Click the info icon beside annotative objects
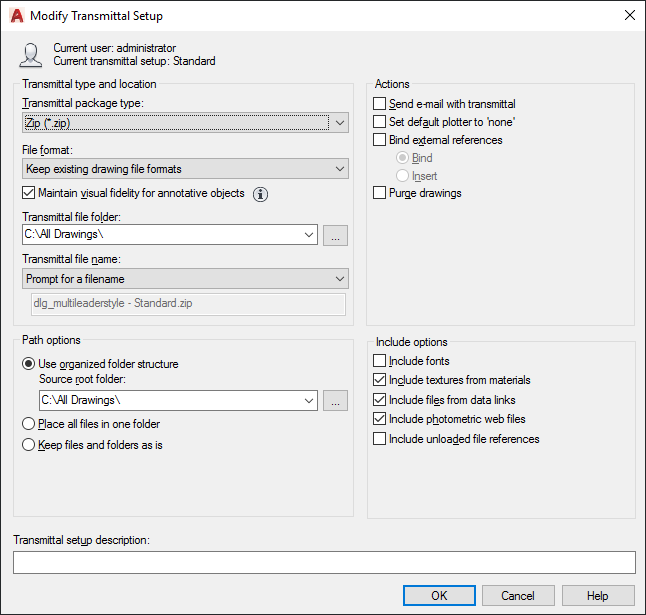 (x=261, y=194)
